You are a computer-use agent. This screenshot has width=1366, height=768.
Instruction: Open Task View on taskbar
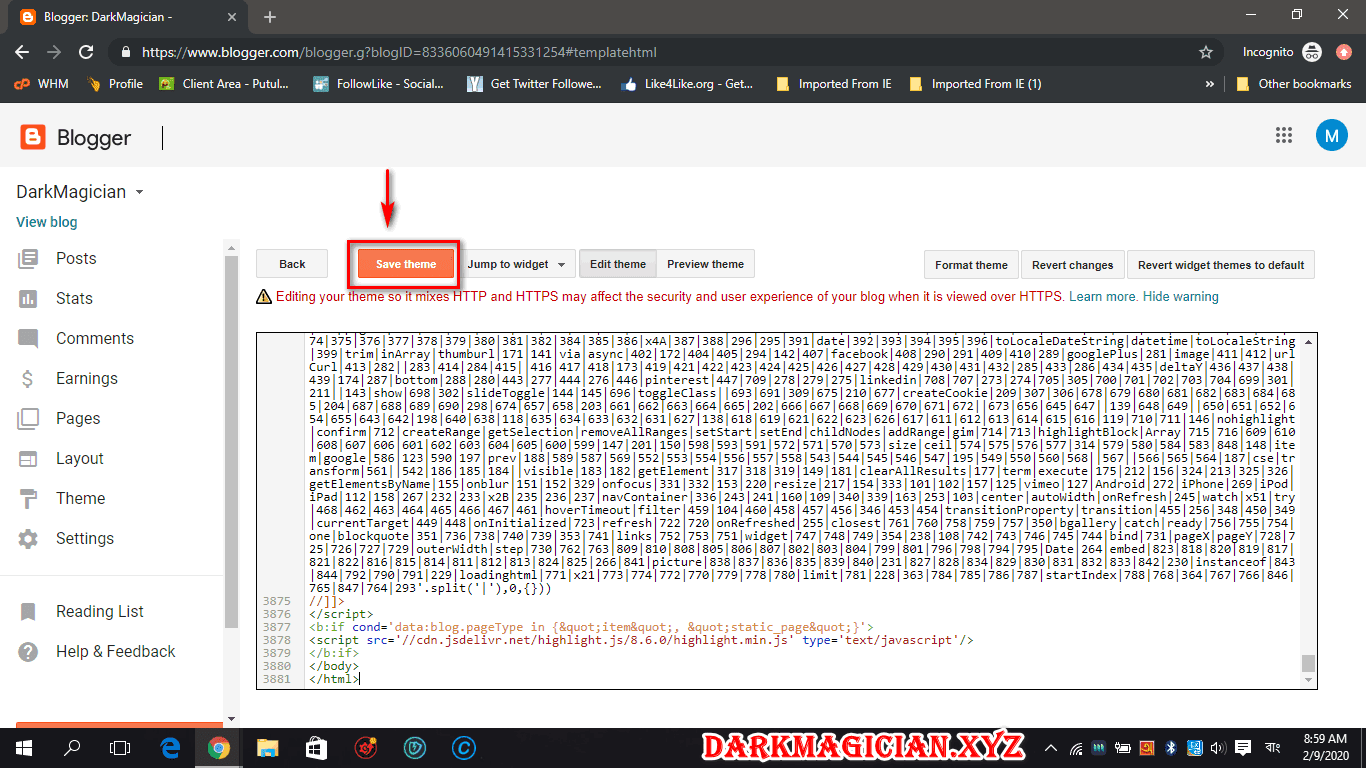point(120,747)
